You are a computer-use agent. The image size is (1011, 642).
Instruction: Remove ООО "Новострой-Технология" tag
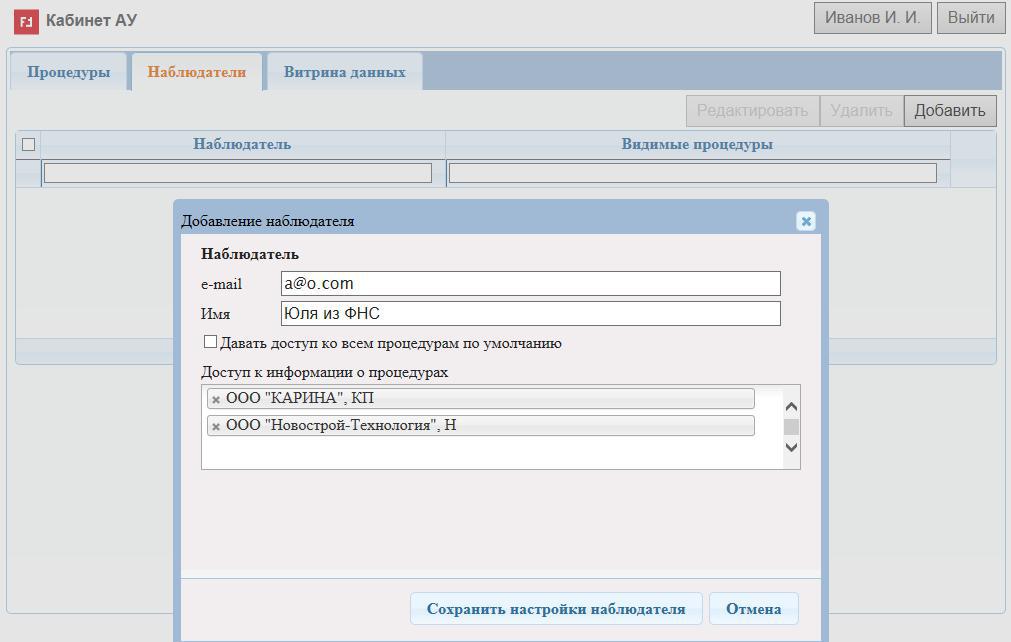pos(216,426)
